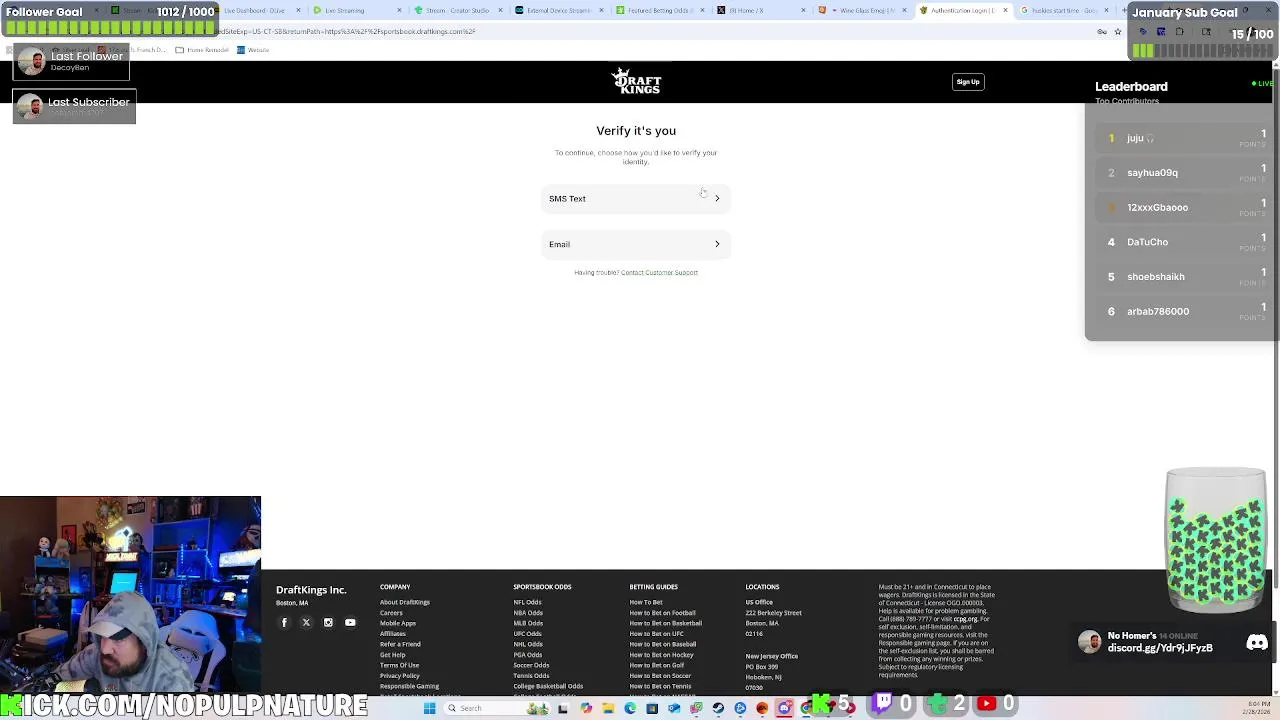Open How to Bet on Golf link
The image size is (1280, 720).
pyautogui.click(x=657, y=665)
